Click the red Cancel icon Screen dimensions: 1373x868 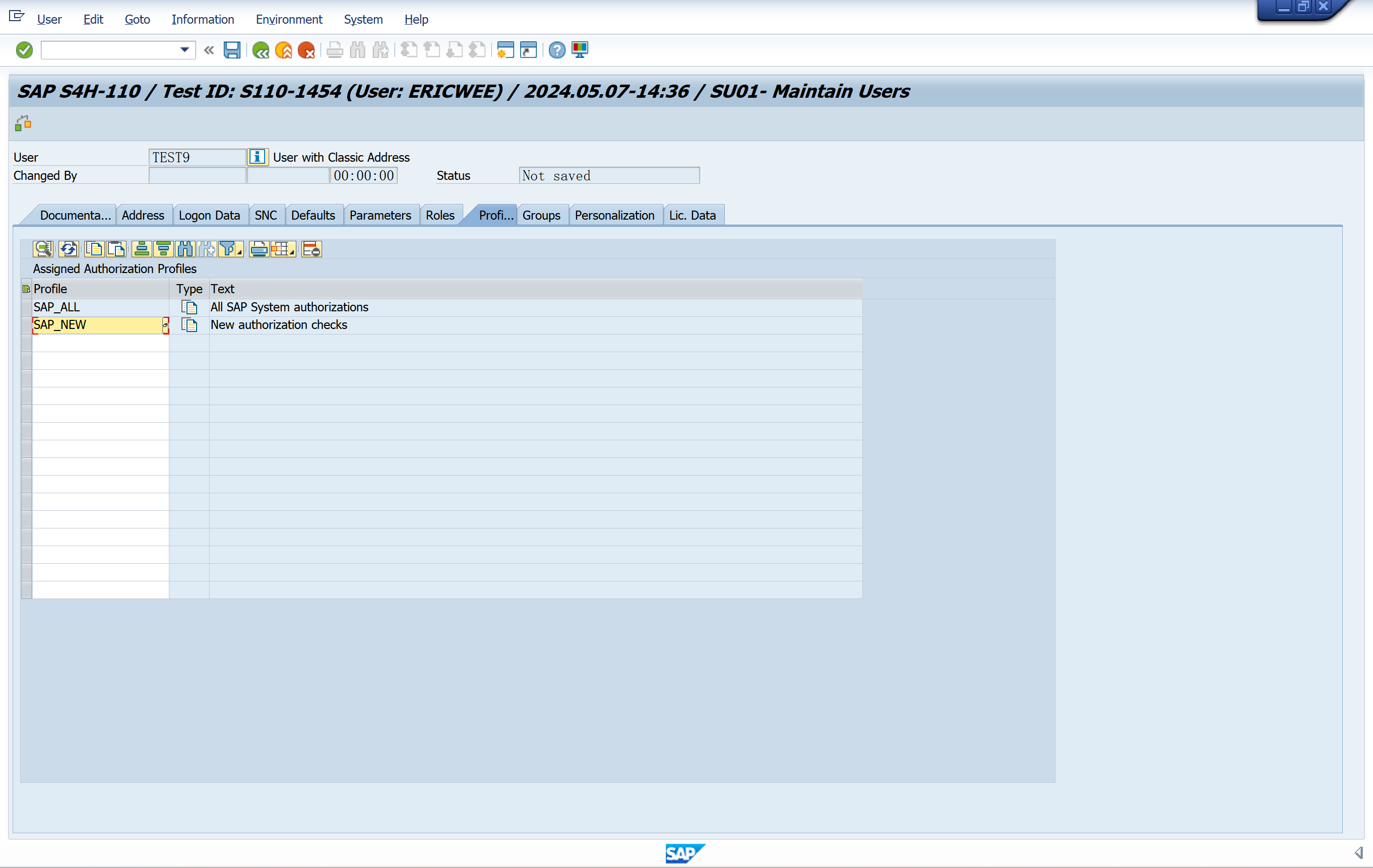(x=306, y=50)
